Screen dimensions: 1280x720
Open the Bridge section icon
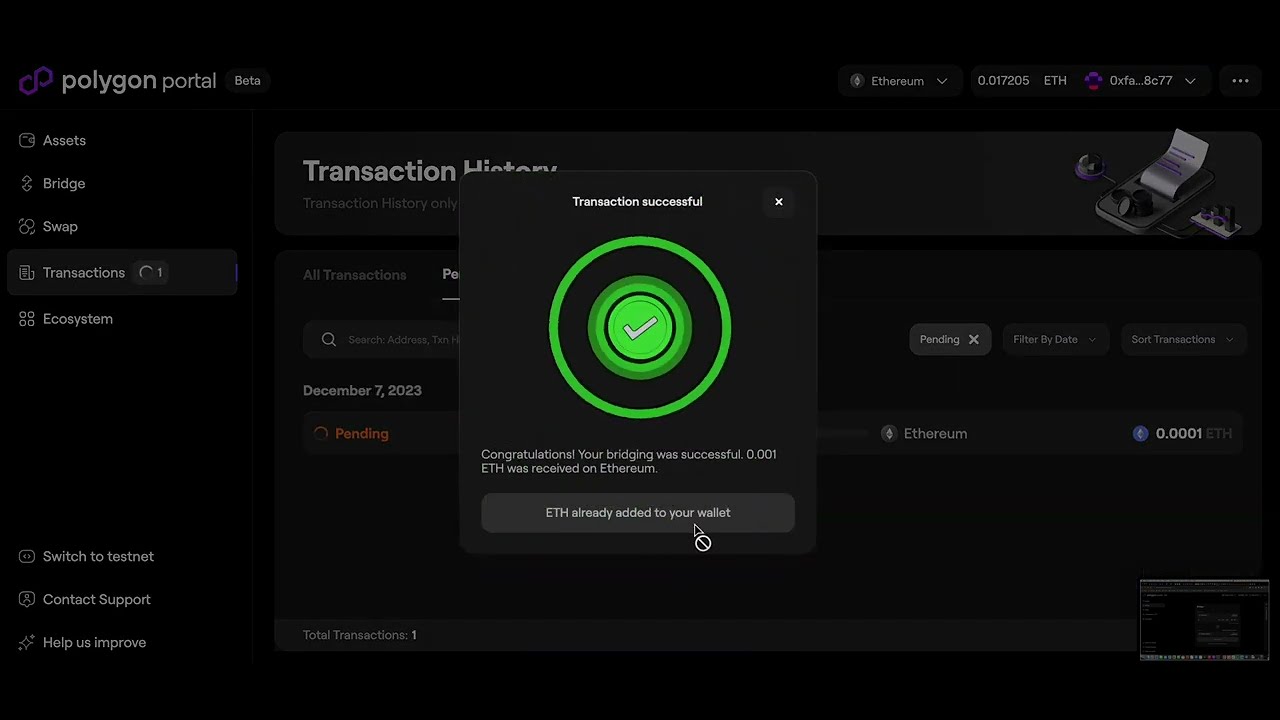pyautogui.click(x=27, y=183)
